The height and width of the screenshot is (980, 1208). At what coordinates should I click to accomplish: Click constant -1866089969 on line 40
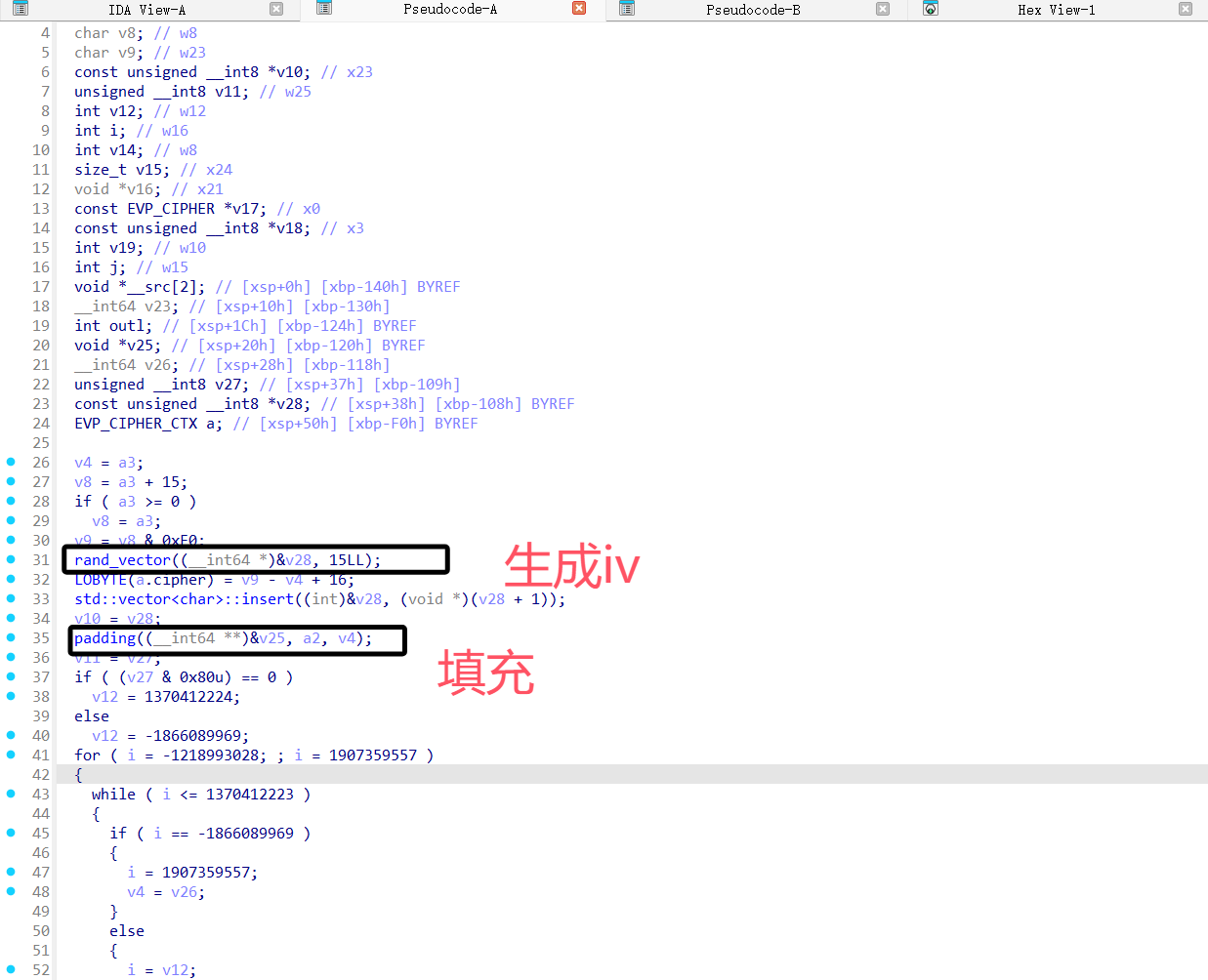[192, 736]
